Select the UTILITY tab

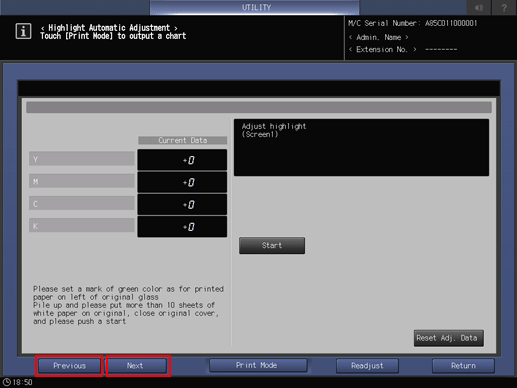[255, 7]
